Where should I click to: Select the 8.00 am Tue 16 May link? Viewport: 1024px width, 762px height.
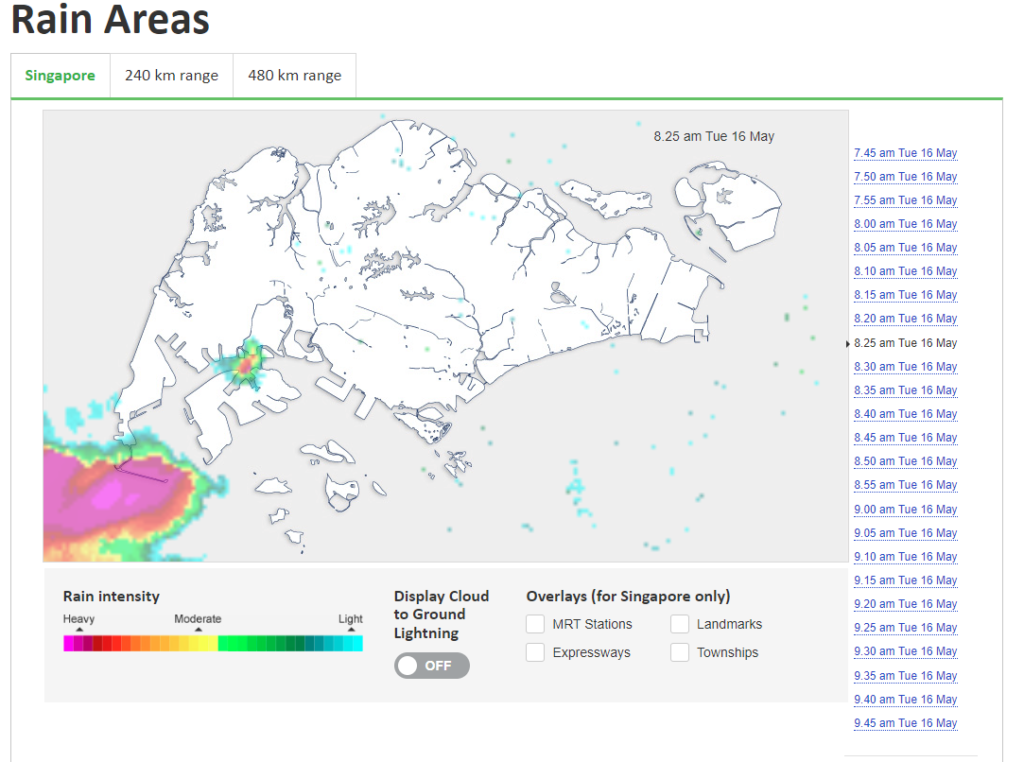[905, 224]
